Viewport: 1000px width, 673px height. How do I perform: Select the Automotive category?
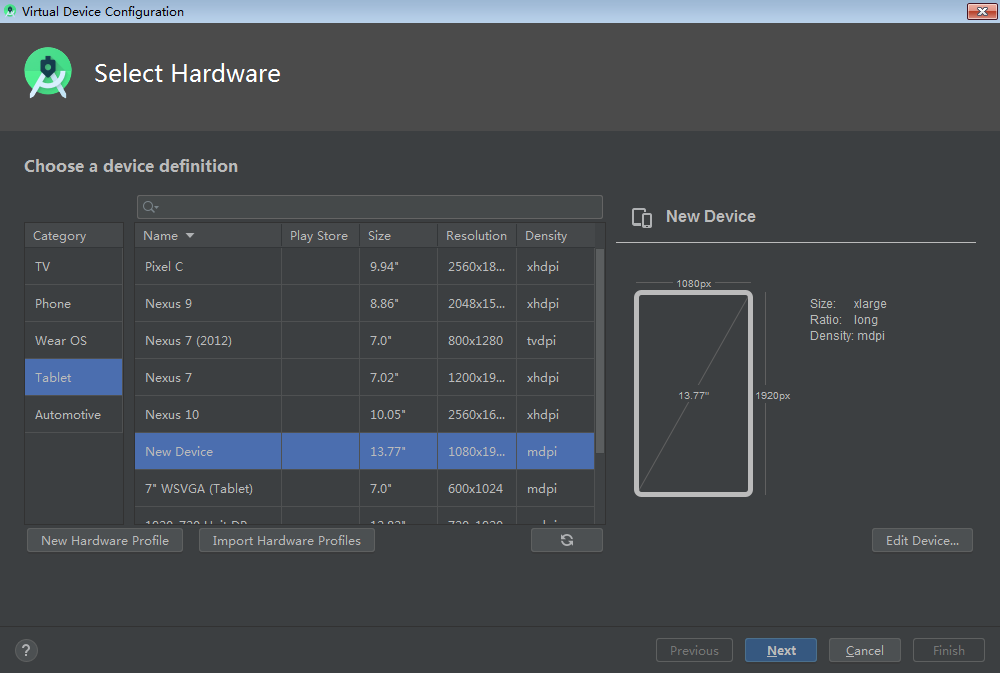[x=73, y=414]
